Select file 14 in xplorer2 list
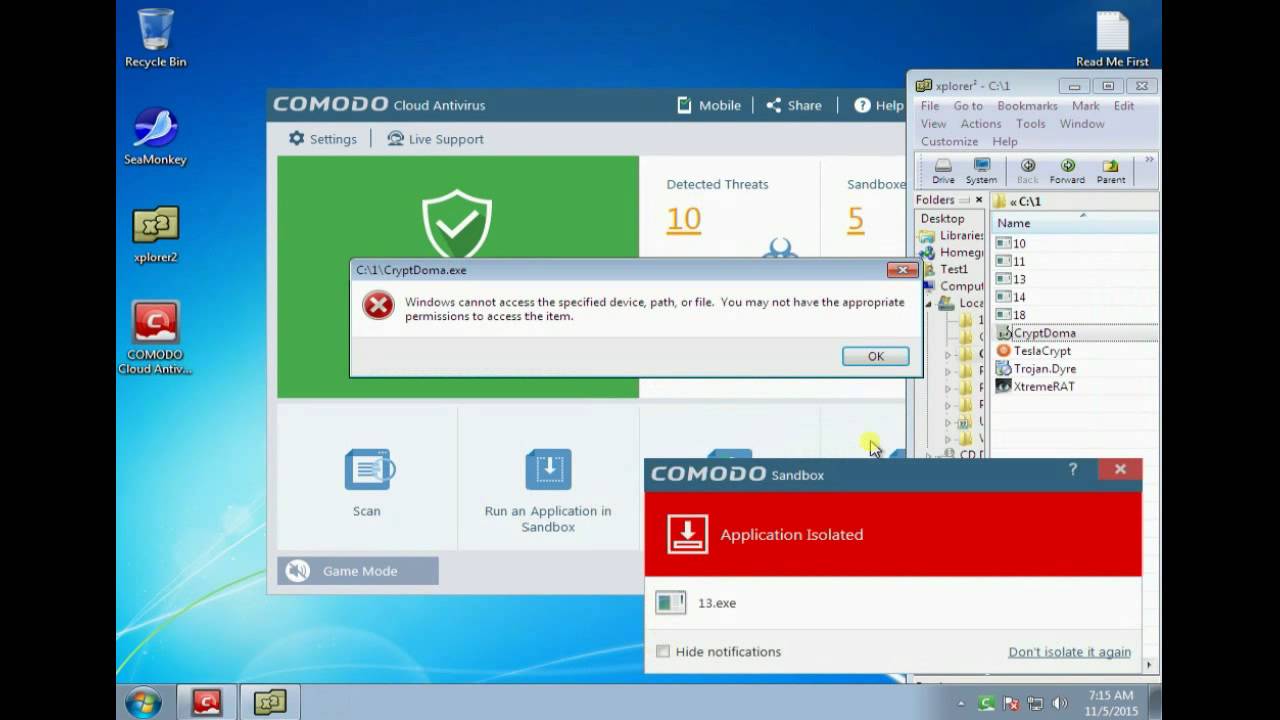The height and width of the screenshot is (720, 1280). [x=1011, y=297]
